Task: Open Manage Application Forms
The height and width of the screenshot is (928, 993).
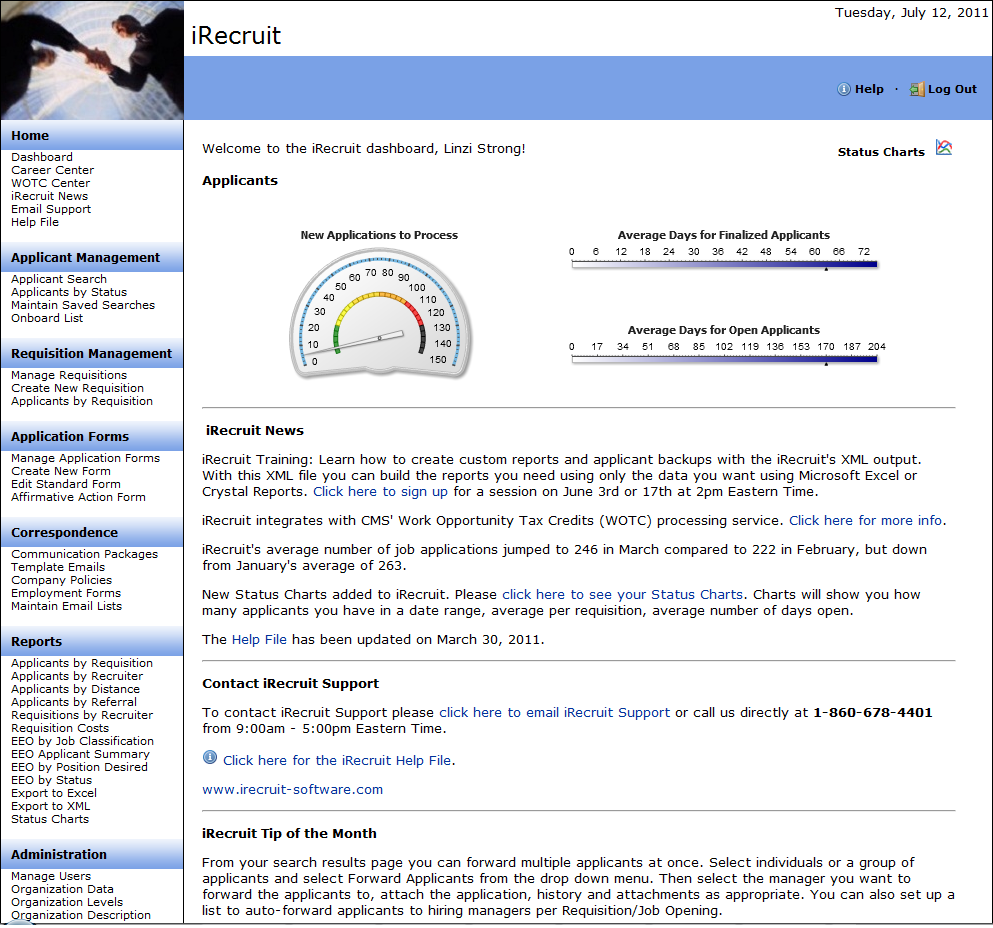Action: click(x=85, y=458)
